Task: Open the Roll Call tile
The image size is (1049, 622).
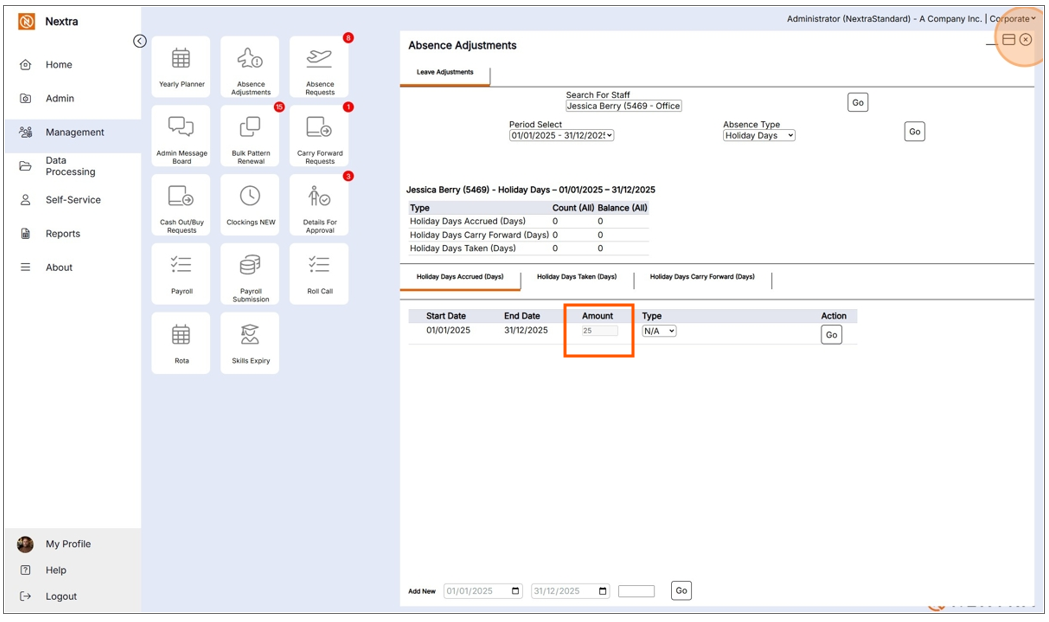Action: [x=319, y=274]
